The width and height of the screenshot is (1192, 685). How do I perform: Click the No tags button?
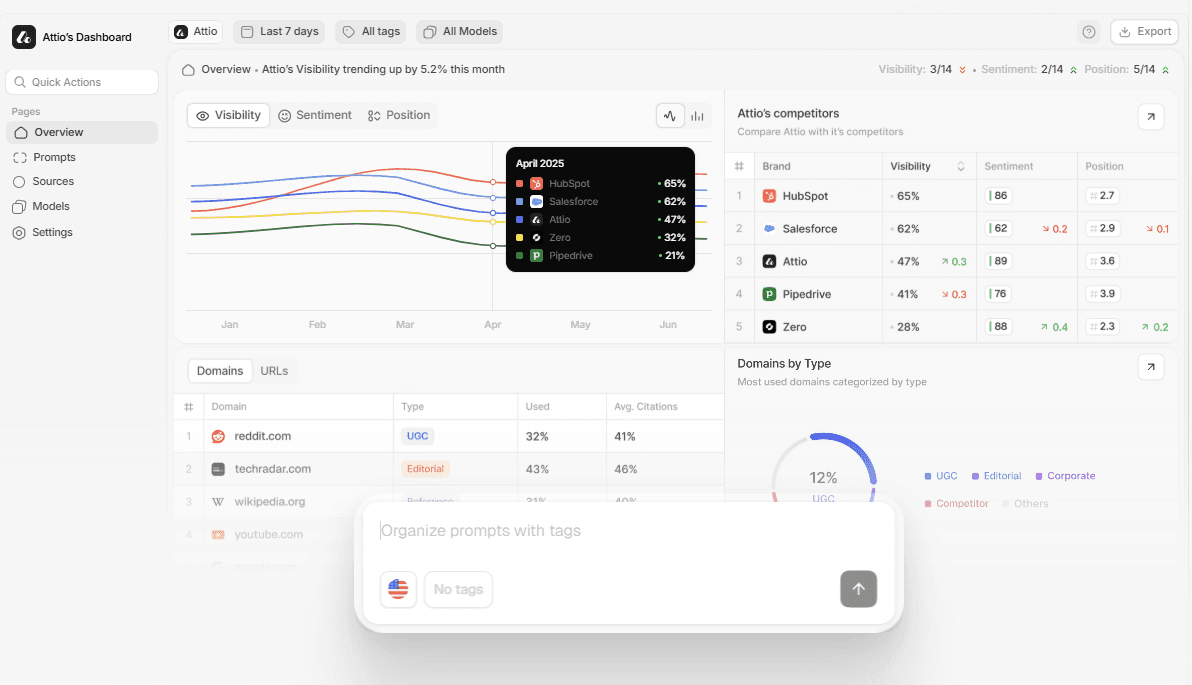pyautogui.click(x=458, y=589)
